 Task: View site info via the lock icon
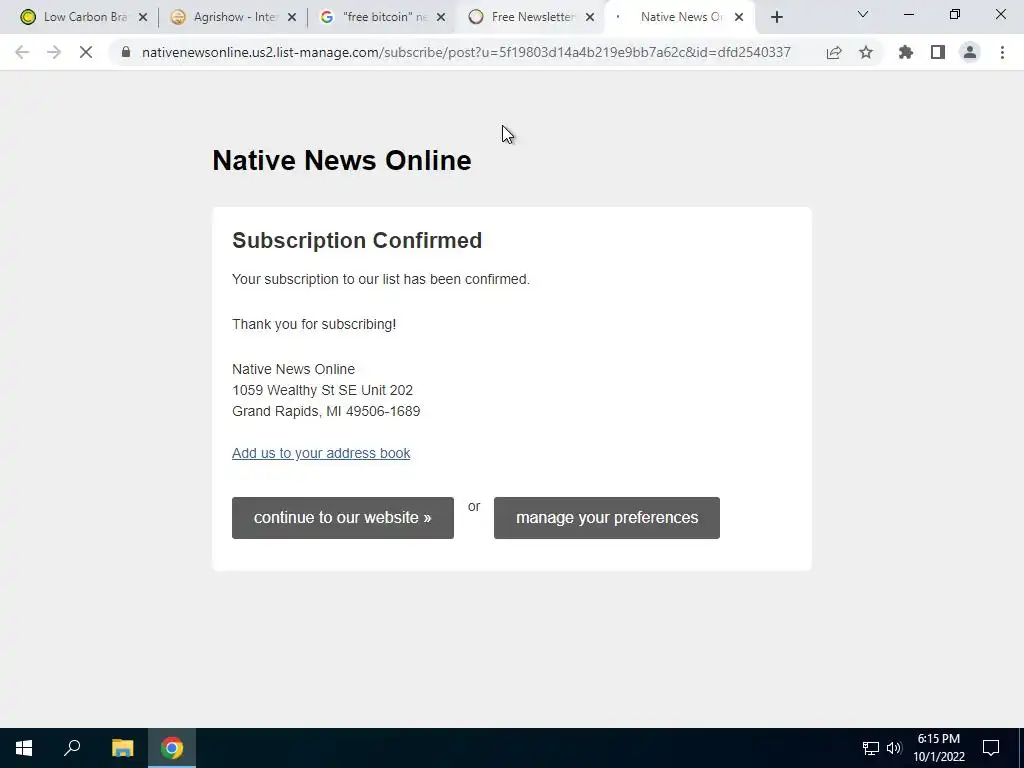click(x=126, y=52)
